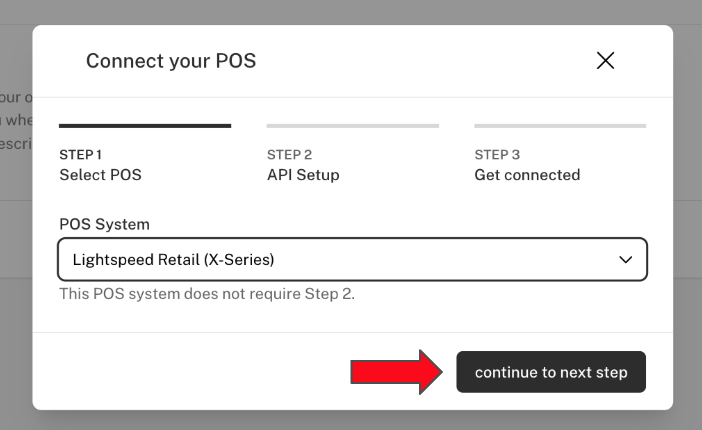This screenshot has width=702, height=430.
Task: Jump to the STEP 3 label
Action: (497, 155)
